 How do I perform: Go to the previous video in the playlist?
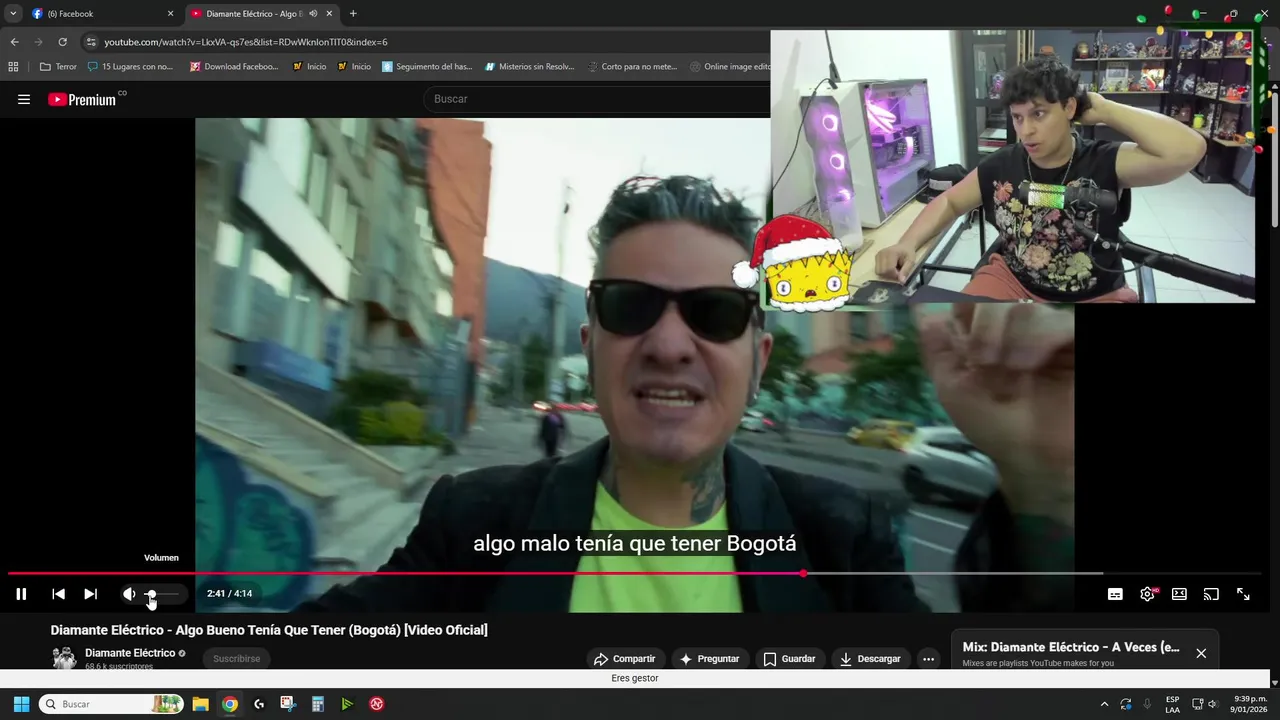pos(58,594)
